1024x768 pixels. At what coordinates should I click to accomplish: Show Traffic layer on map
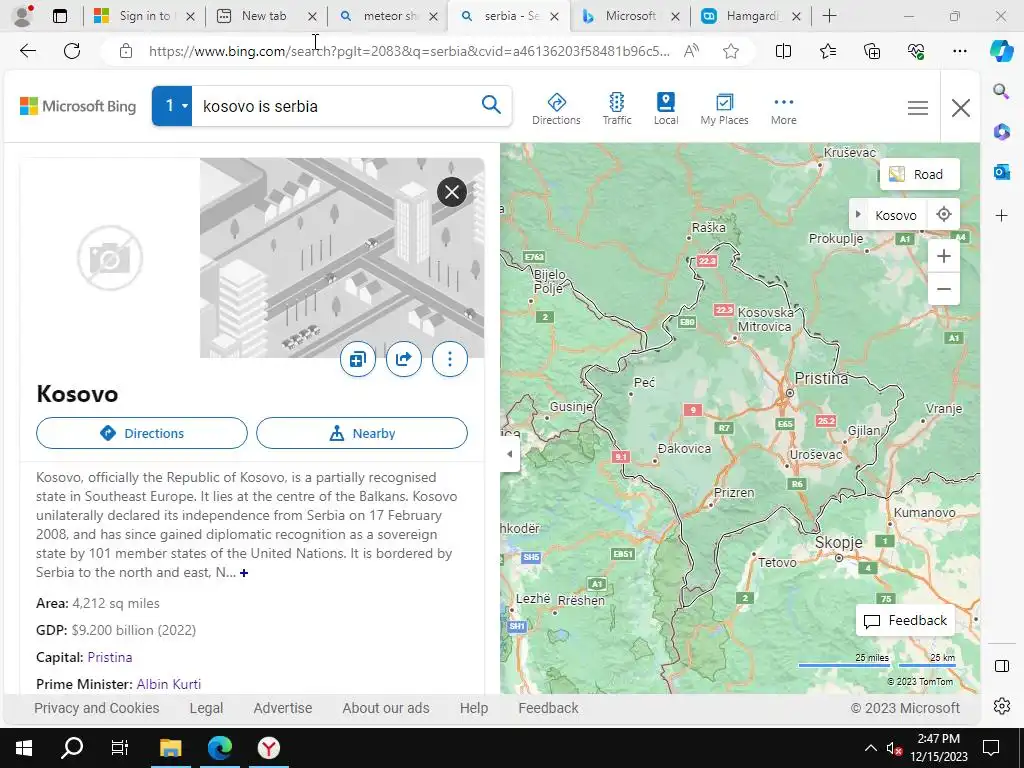616,108
